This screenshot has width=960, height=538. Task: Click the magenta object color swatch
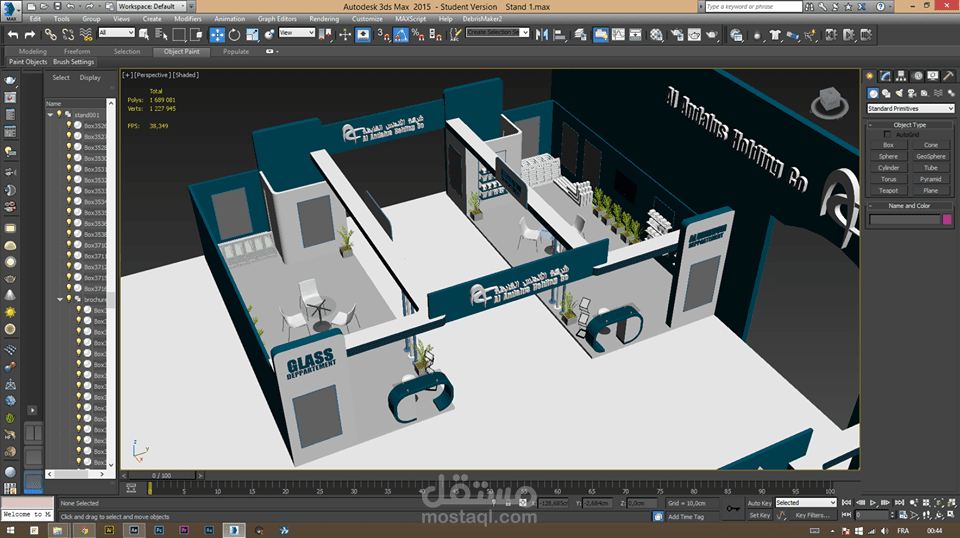pos(947,219)
